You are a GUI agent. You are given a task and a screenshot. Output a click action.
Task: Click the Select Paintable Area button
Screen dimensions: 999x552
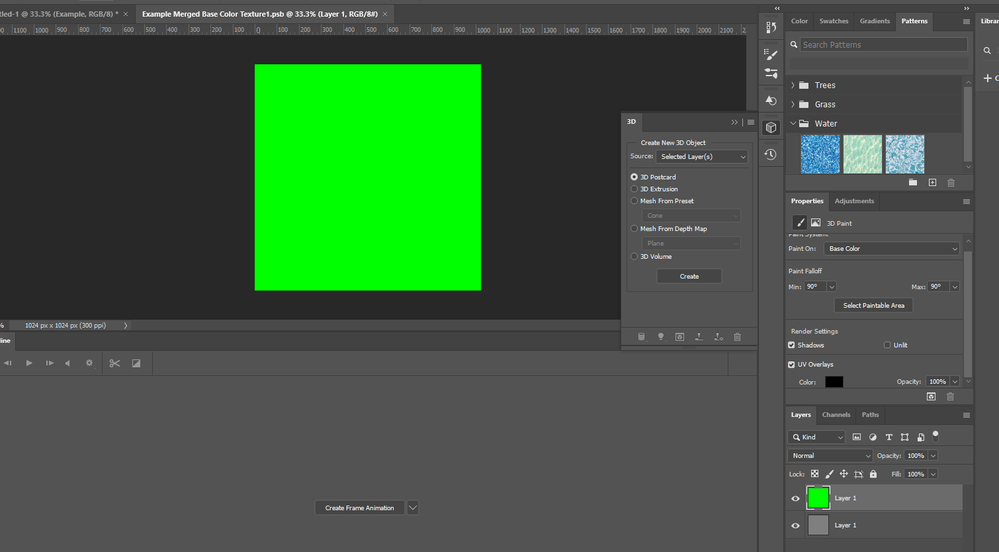coord(873,305)
